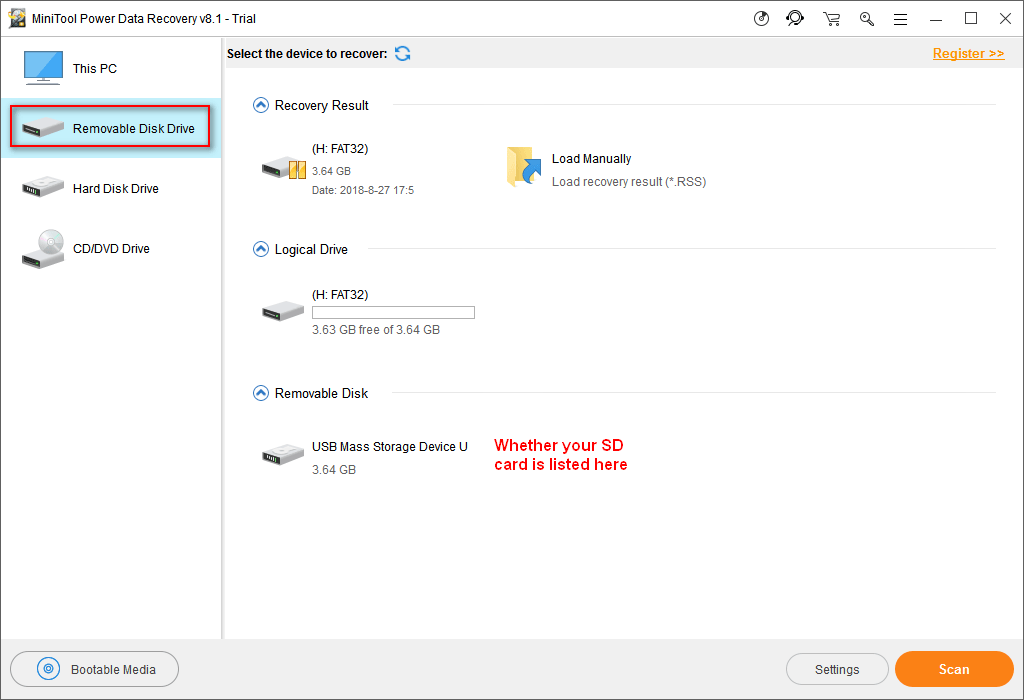Viewport: 1024px width, 700px height.
Task: Click Bootable Media button
Action: tap(95, 669)
